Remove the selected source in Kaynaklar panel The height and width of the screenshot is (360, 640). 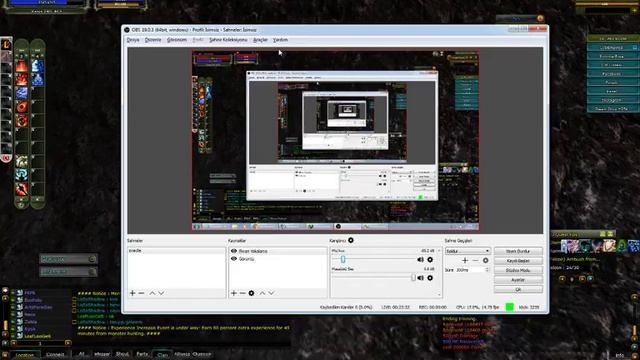(242, 293)
